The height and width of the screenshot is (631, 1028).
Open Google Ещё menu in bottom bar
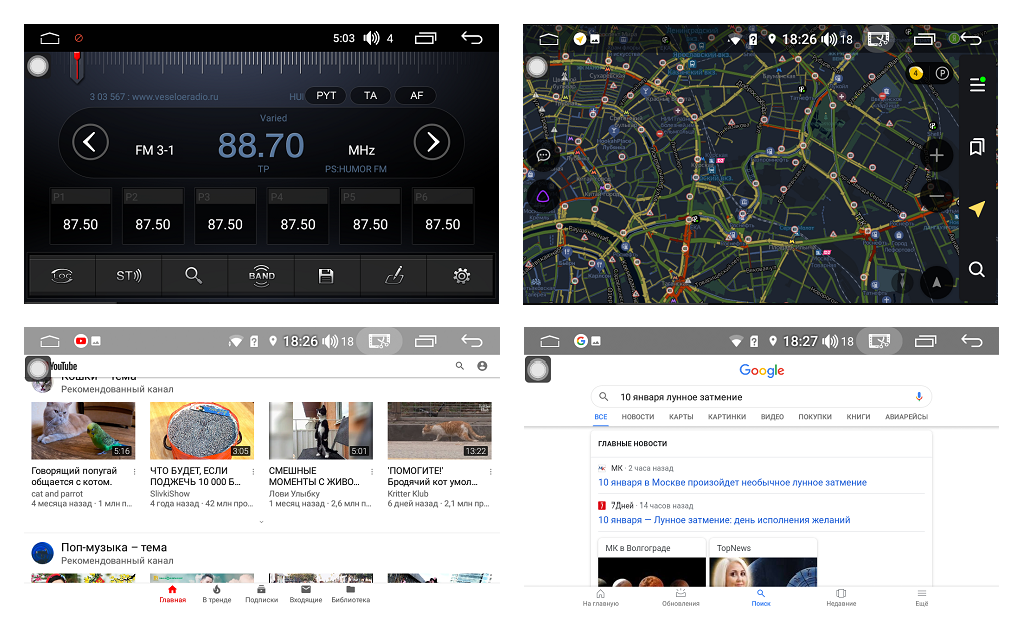(x=922, y=598)
